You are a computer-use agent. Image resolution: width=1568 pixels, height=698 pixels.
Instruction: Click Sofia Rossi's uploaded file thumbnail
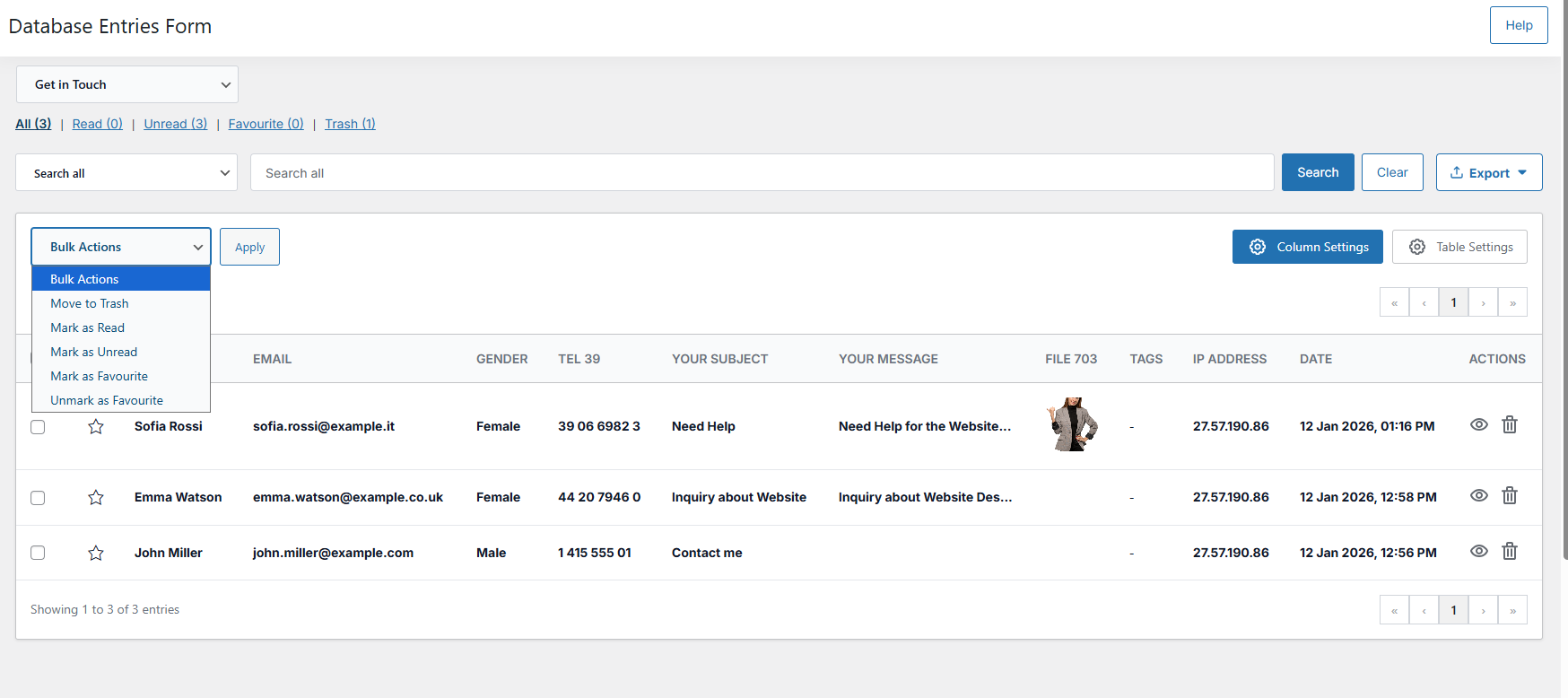1071,424
